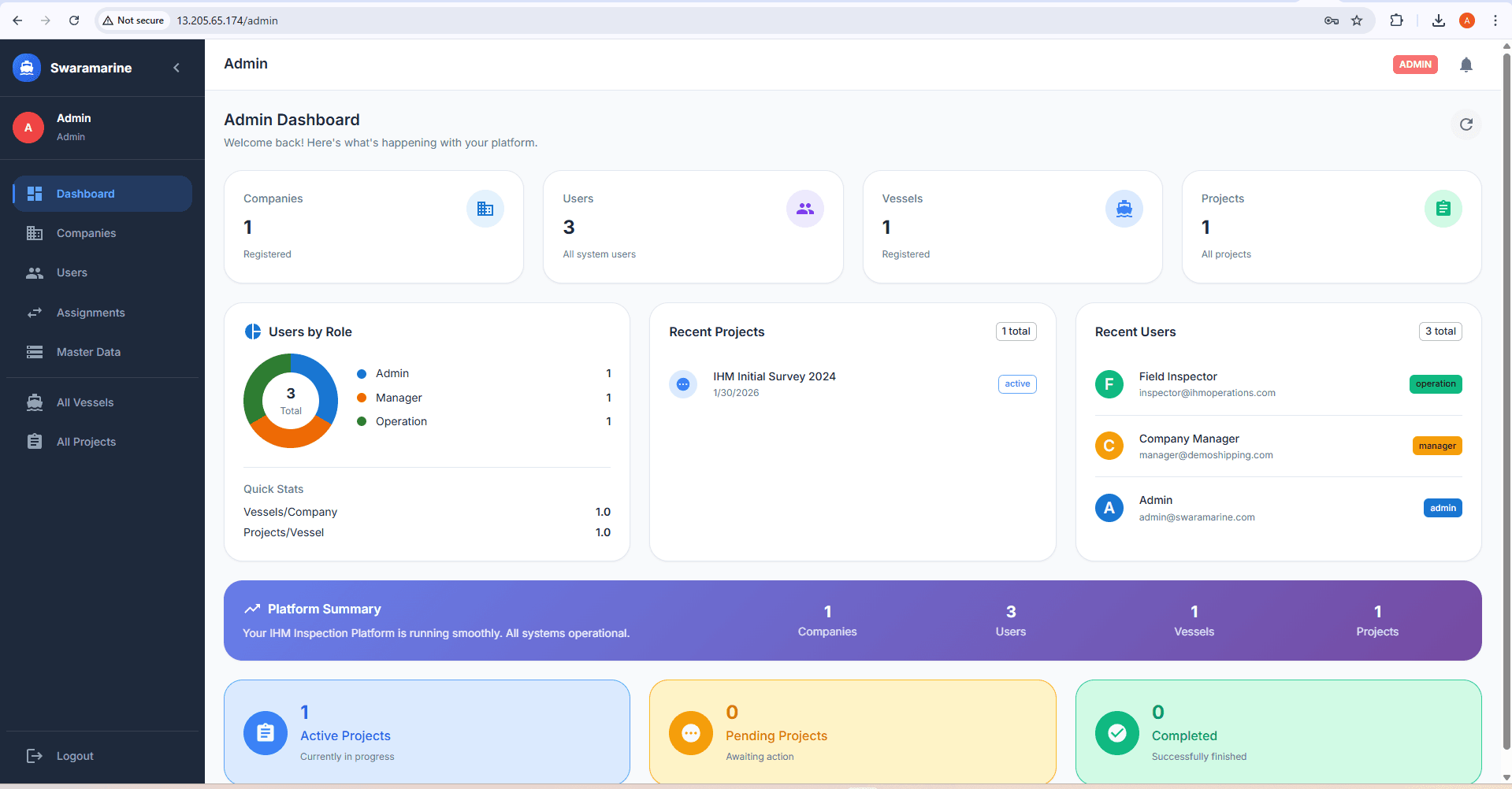Click the orange Manager legend dot

click(362, 398)
